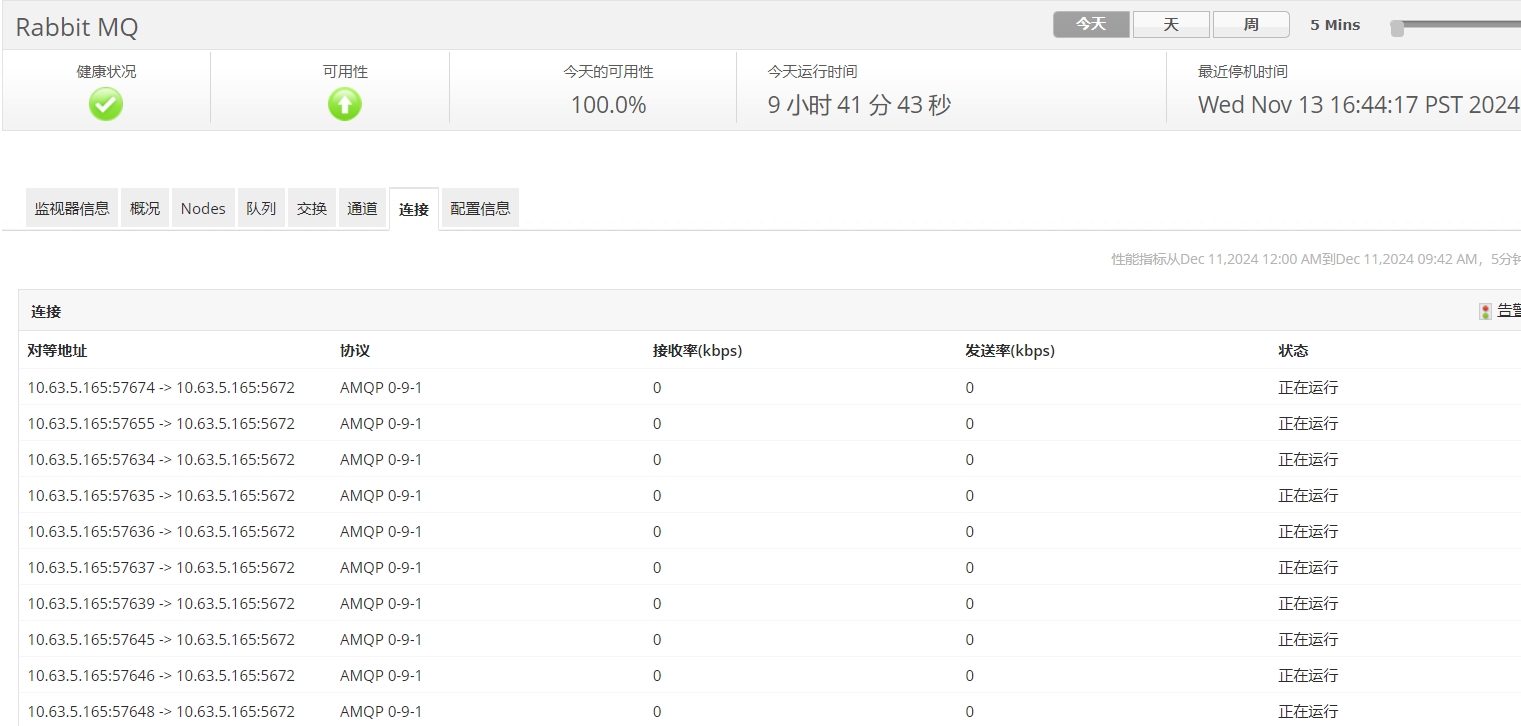Select connection row with port 57655
Screen dimensions: 1521x726
pos(770,423)
